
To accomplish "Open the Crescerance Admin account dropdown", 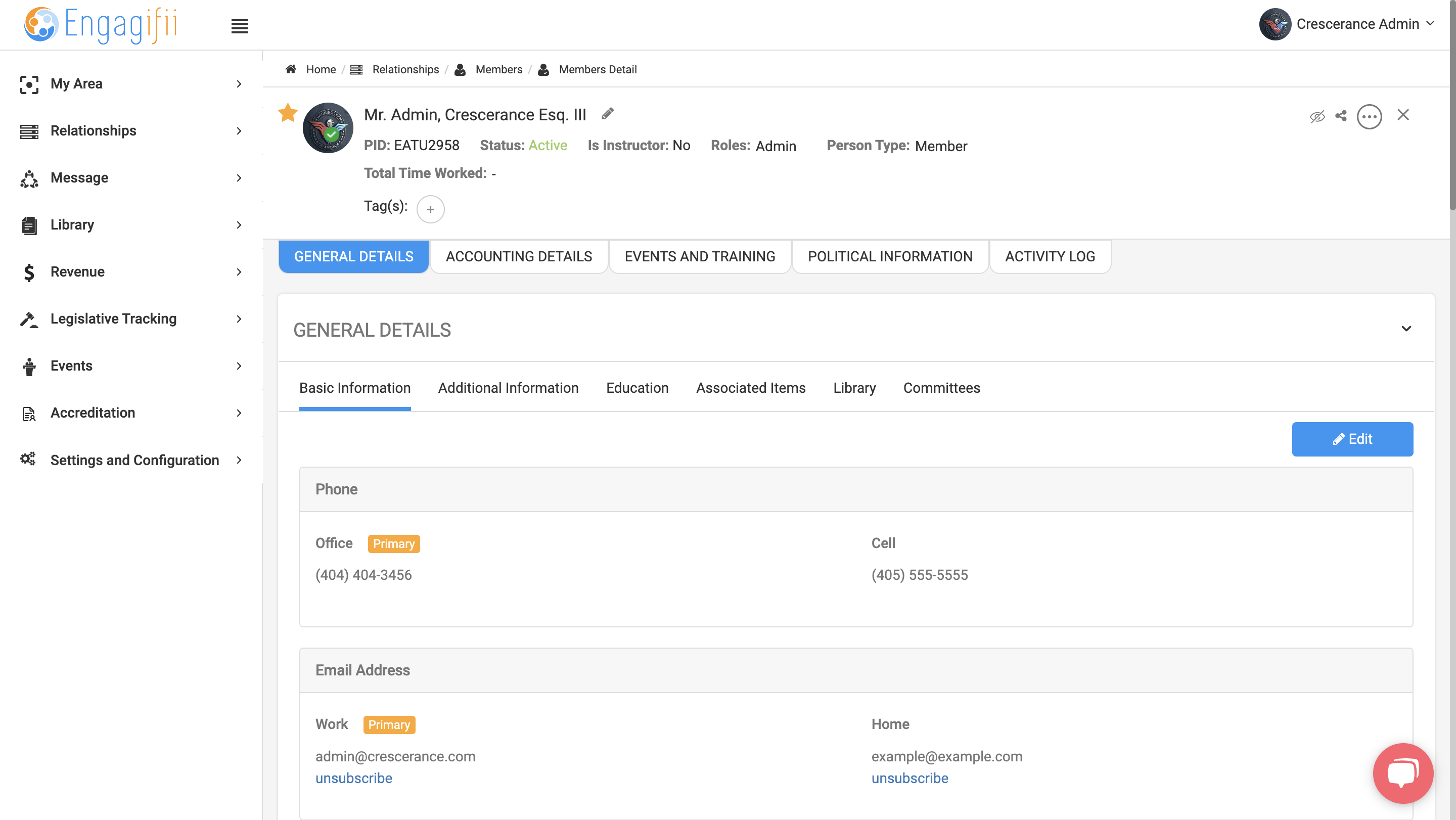I will pos(1348,24).
